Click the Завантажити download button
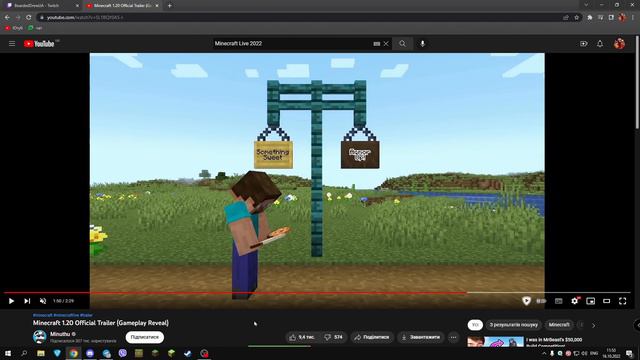 click(420, 337)
